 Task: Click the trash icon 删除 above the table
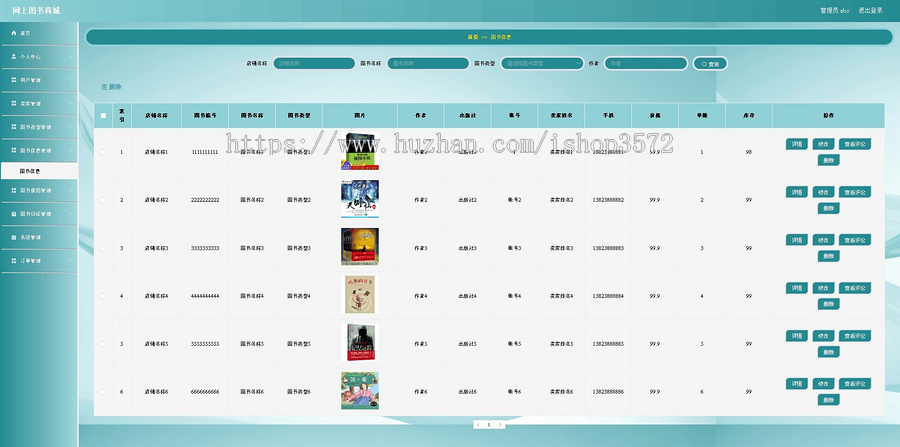(x=111, y=87)
